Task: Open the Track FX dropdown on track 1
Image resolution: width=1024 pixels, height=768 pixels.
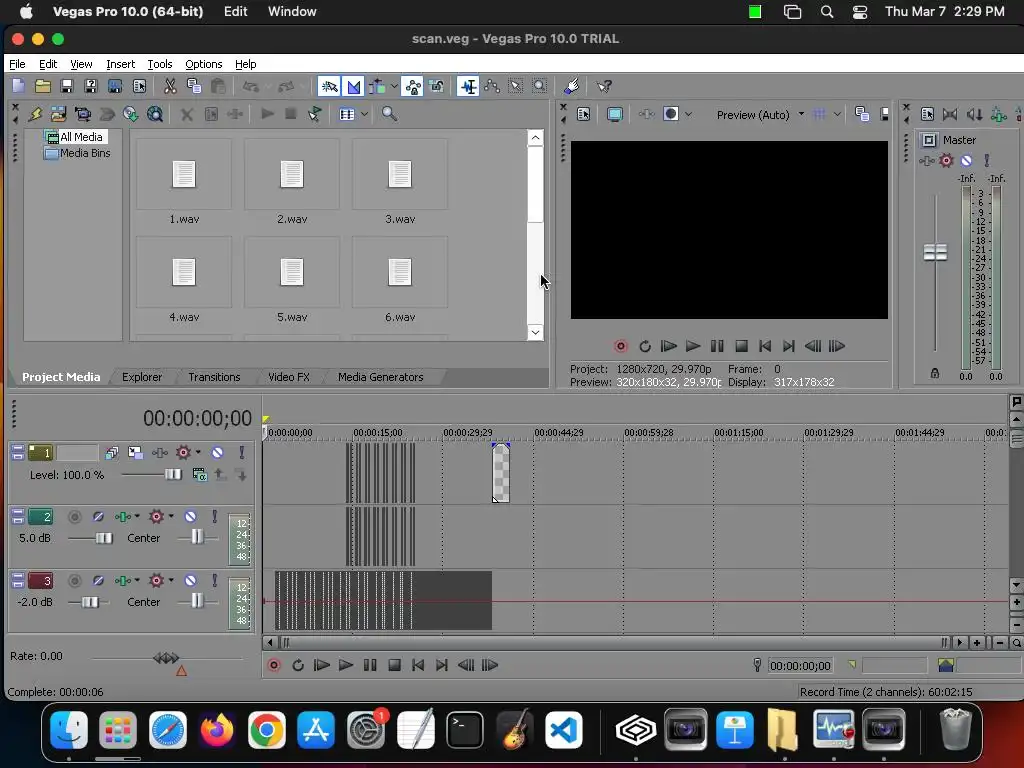Action: tap(198, 451)
